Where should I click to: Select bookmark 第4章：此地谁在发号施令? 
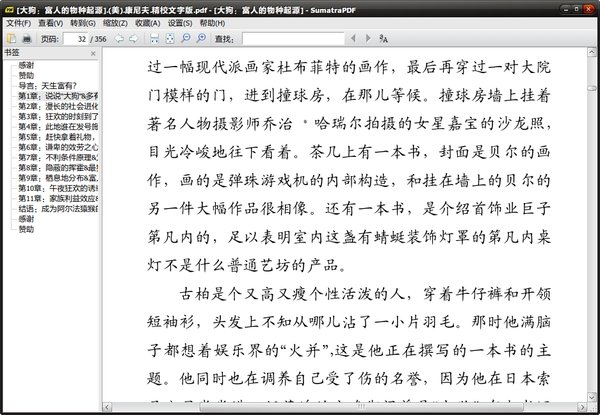click(x=58, y=127)
